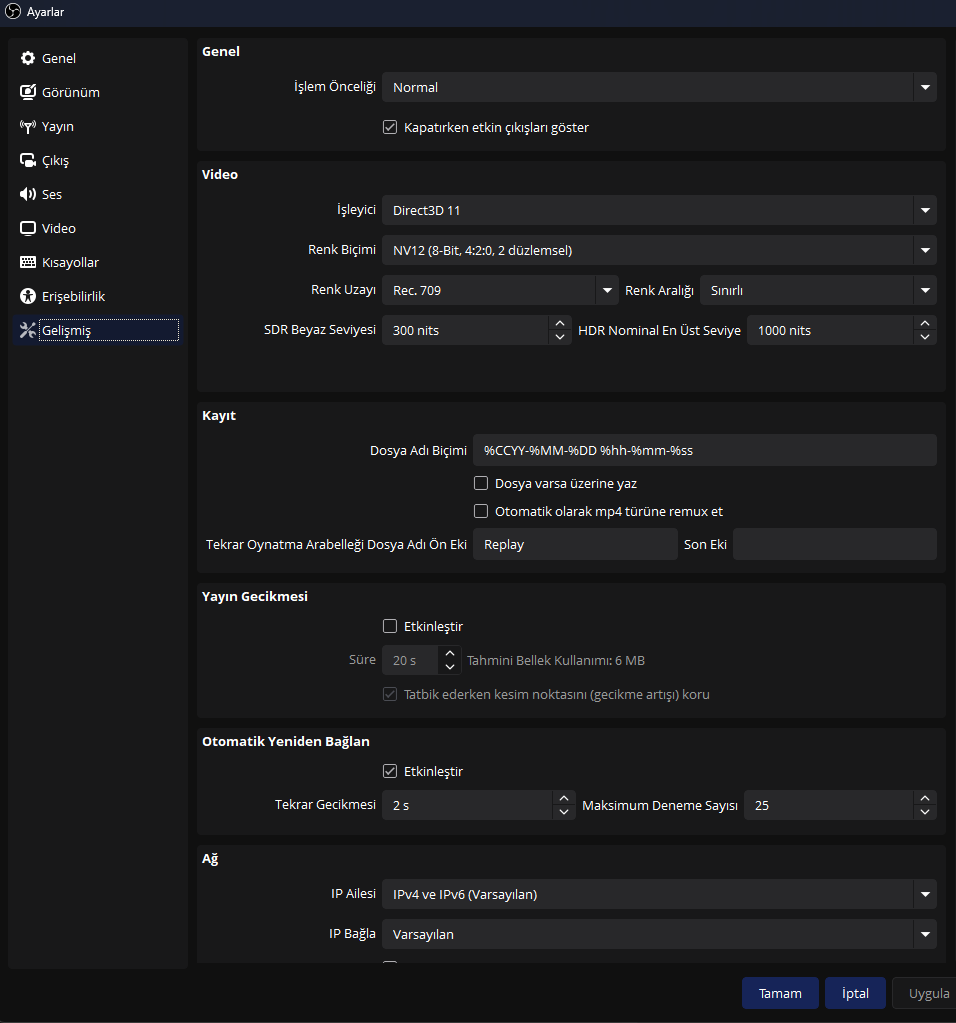Viewport: 956px width, 1023px height.
Task: Open the İşlem Önceliği dropdown
Action: click(x=659, y=88)
